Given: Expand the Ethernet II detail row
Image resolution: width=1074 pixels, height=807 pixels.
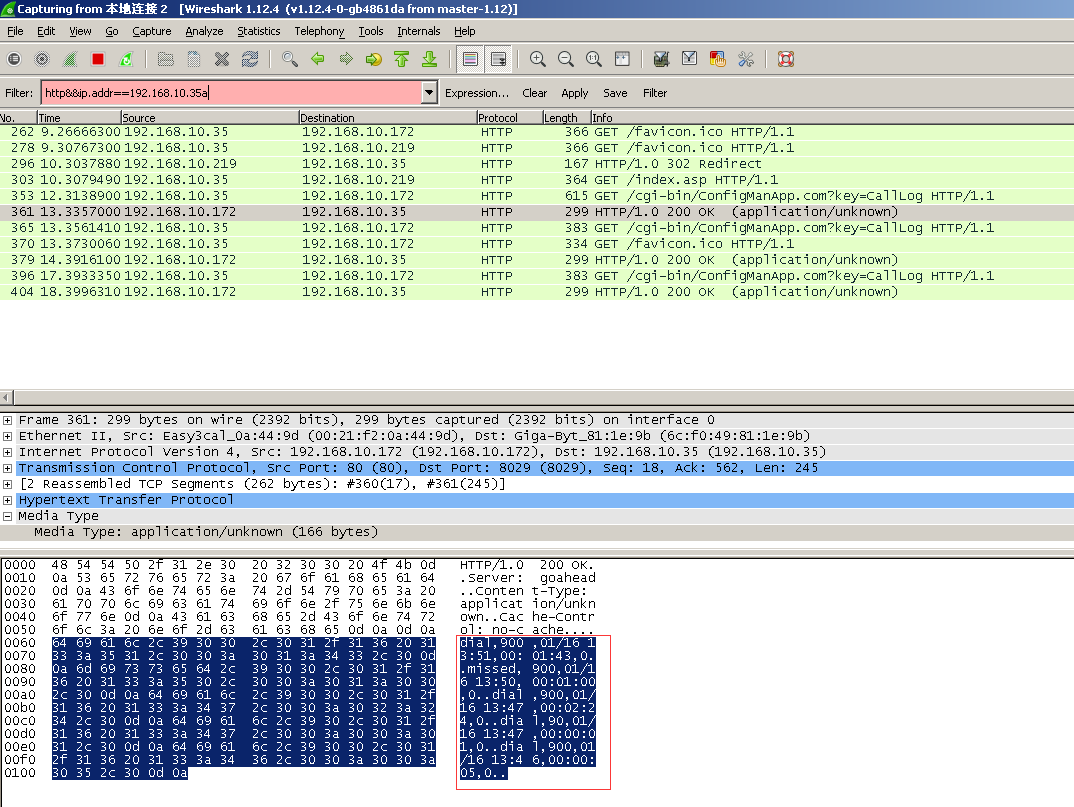Looking at the screenshot, I should pyautogui.click(x=8, y=436).
